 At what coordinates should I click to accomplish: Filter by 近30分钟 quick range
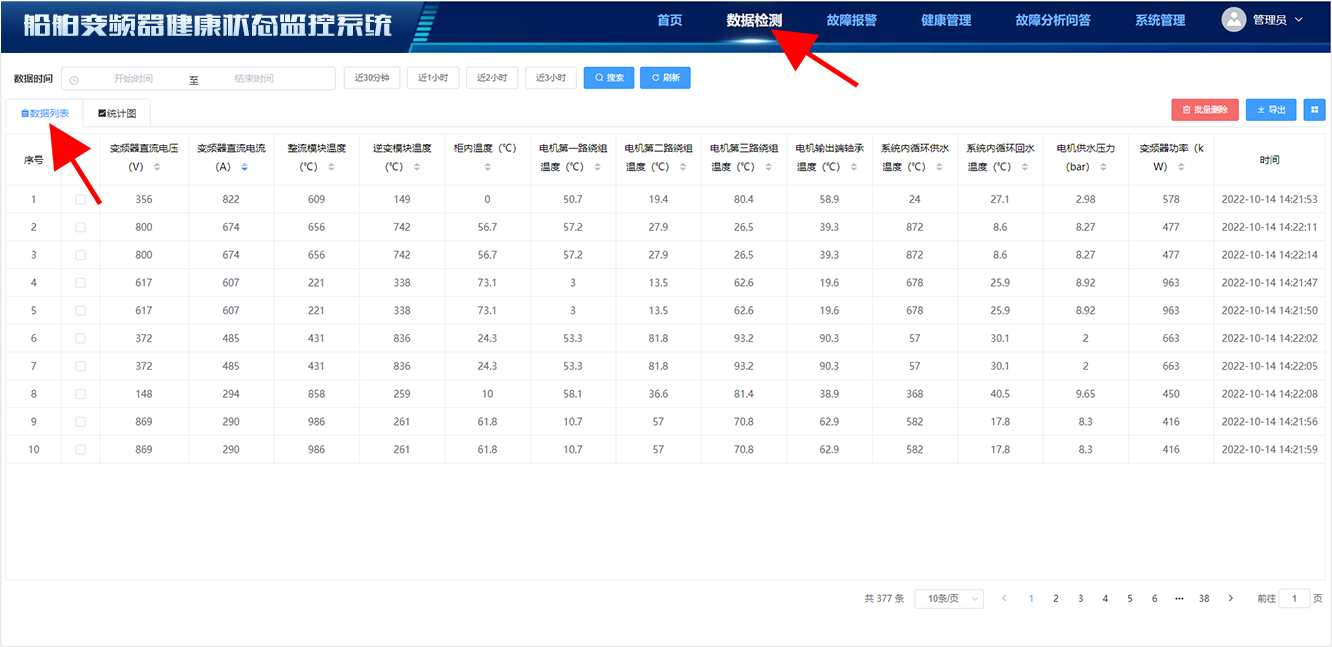point(372,78)
